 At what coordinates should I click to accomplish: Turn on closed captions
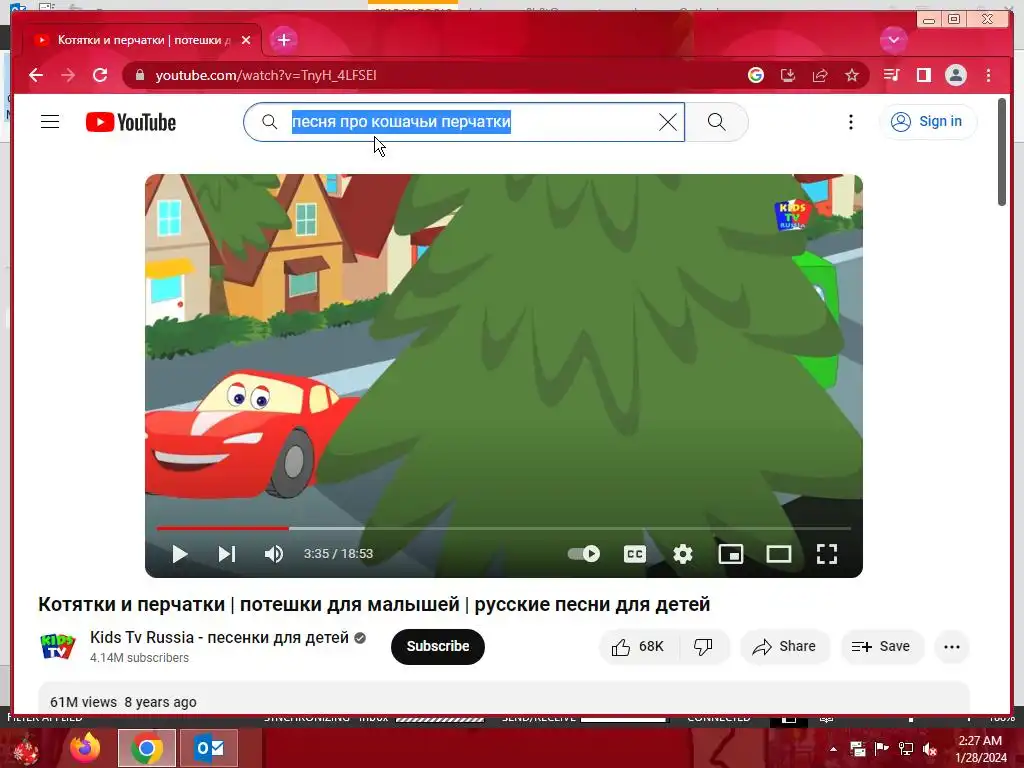tap(635, 554)
